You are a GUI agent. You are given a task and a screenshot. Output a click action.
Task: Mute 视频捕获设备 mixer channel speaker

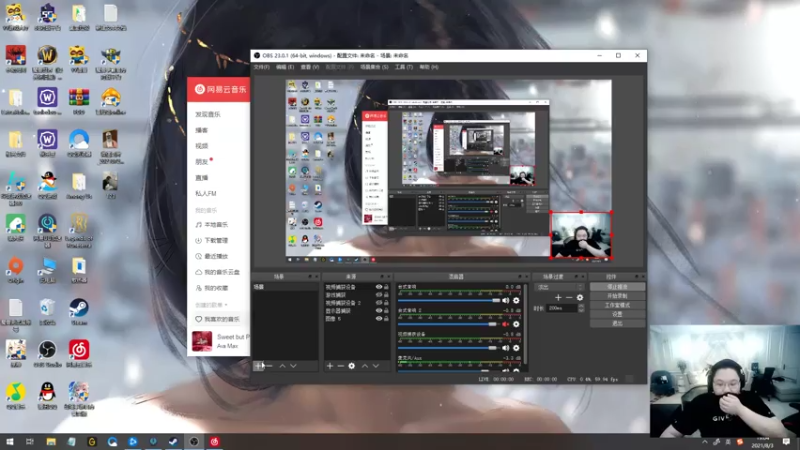click(x=506, y=348)
